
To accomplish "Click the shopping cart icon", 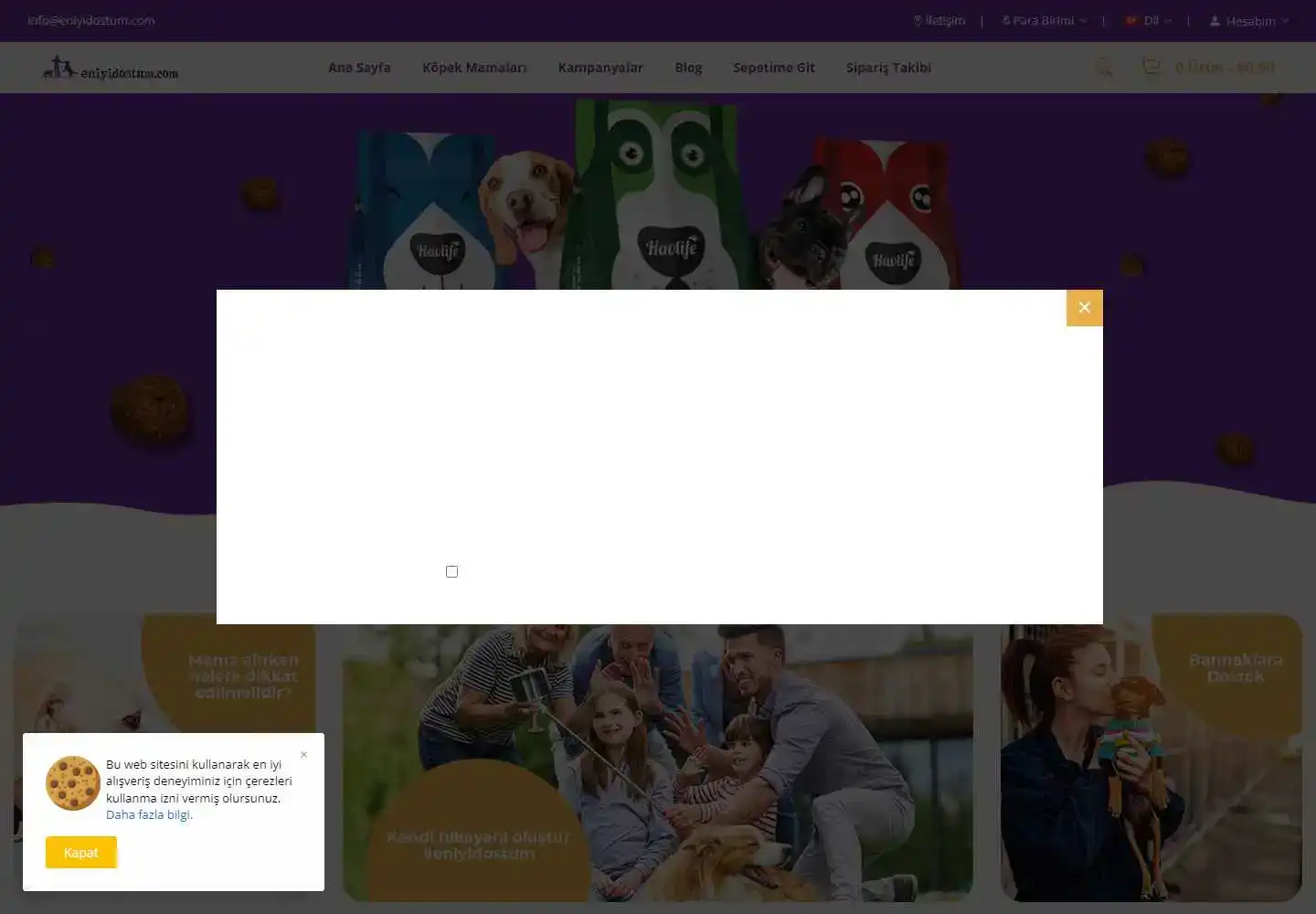I will point(1151,66).
